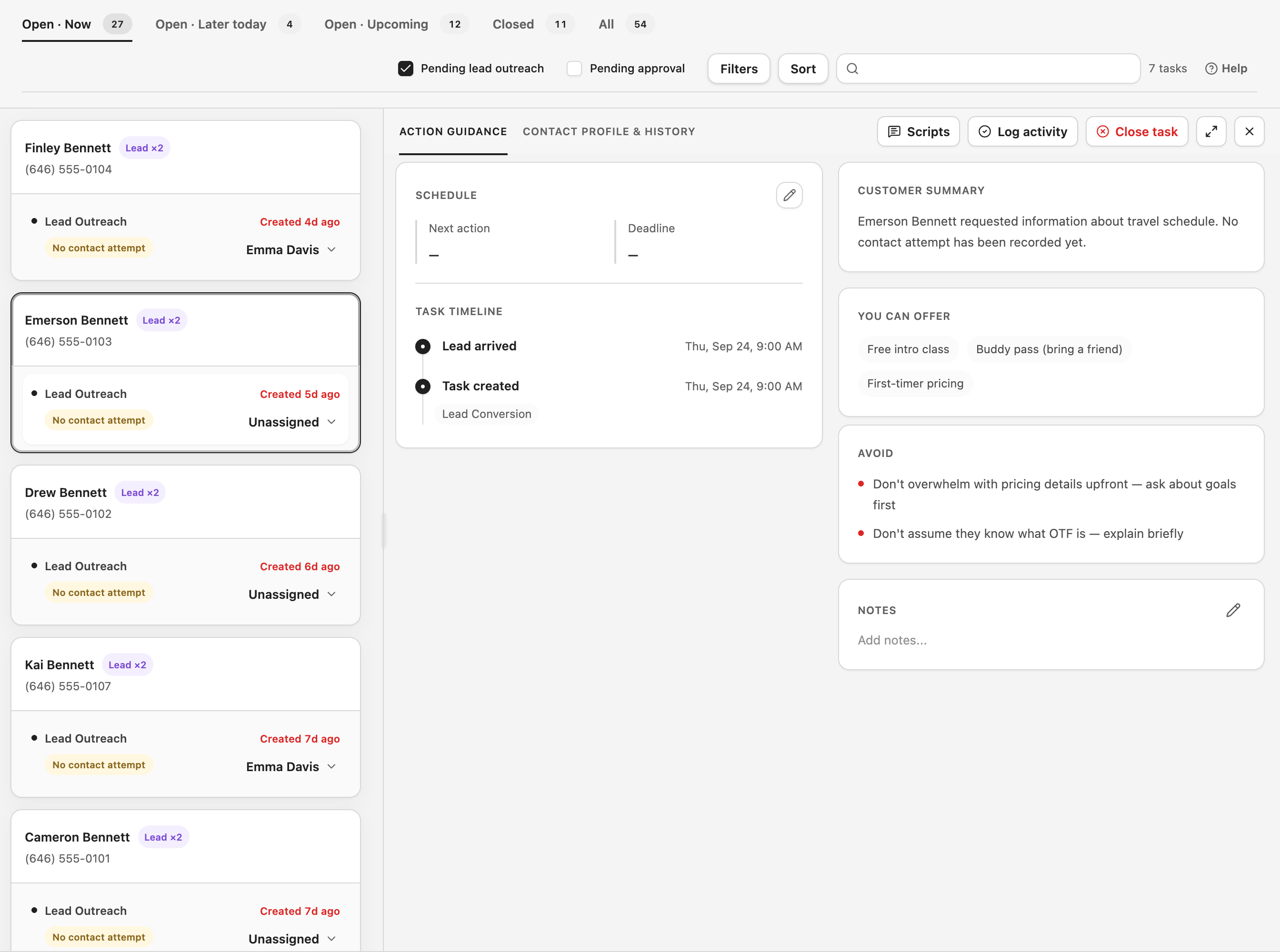1280x952 pixels.
Task: Click the Notes edit pencil icon
Action: pyautogui.click(x=1233, y=610)
